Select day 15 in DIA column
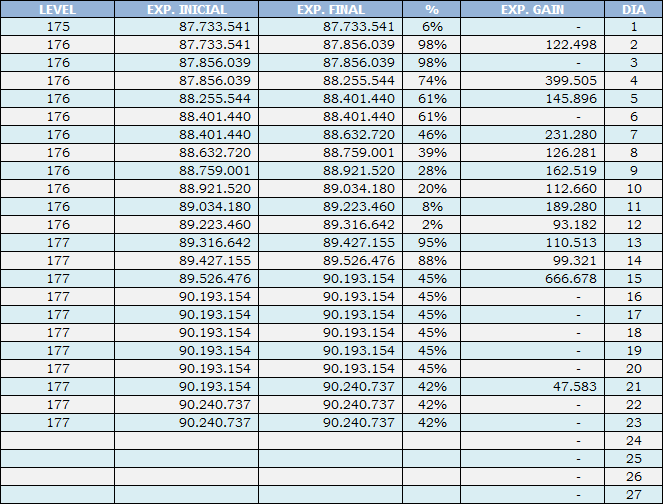The width and height of the screenshot is (663, 504). [x=633, y=279]
